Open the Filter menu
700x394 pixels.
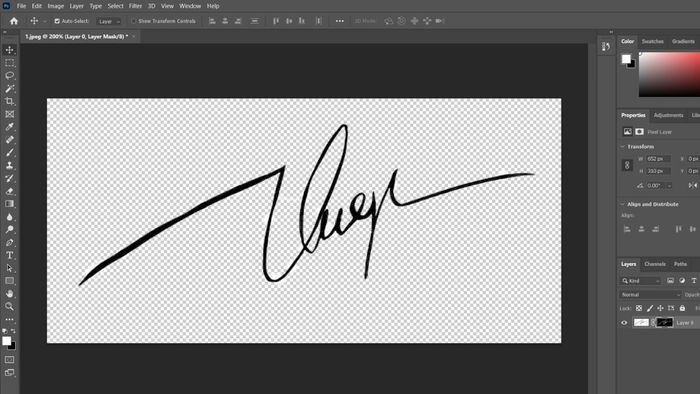(135, 6)
